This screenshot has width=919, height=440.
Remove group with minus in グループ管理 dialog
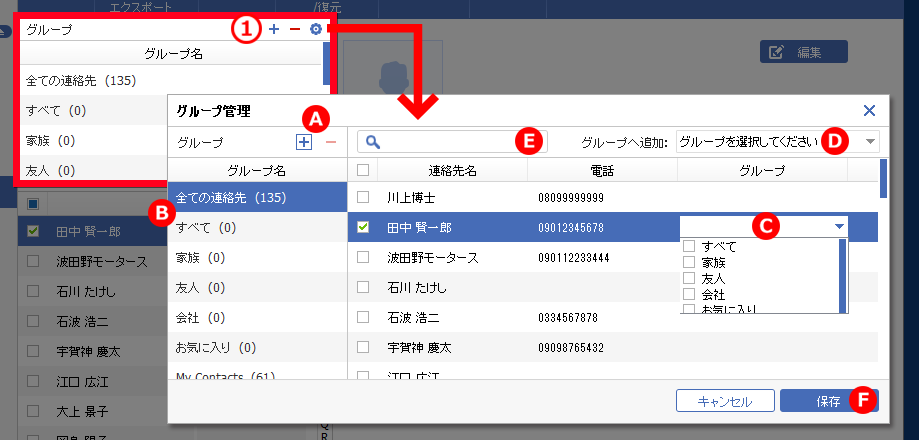pyautogui.click(x=331, y=142)
